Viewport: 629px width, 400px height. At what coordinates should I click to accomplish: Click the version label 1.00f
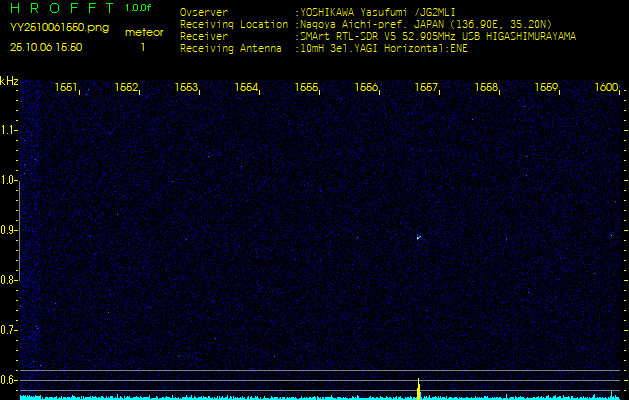point(138,8)
